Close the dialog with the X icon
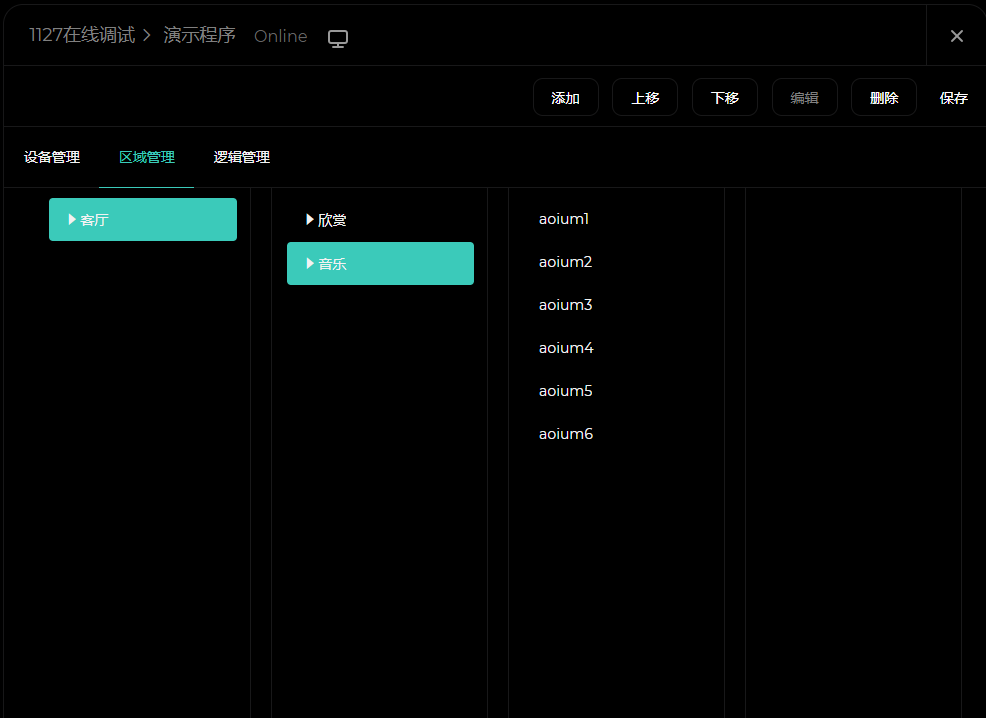Viewport: 986px width, 718px height. (x=956, y=36)
